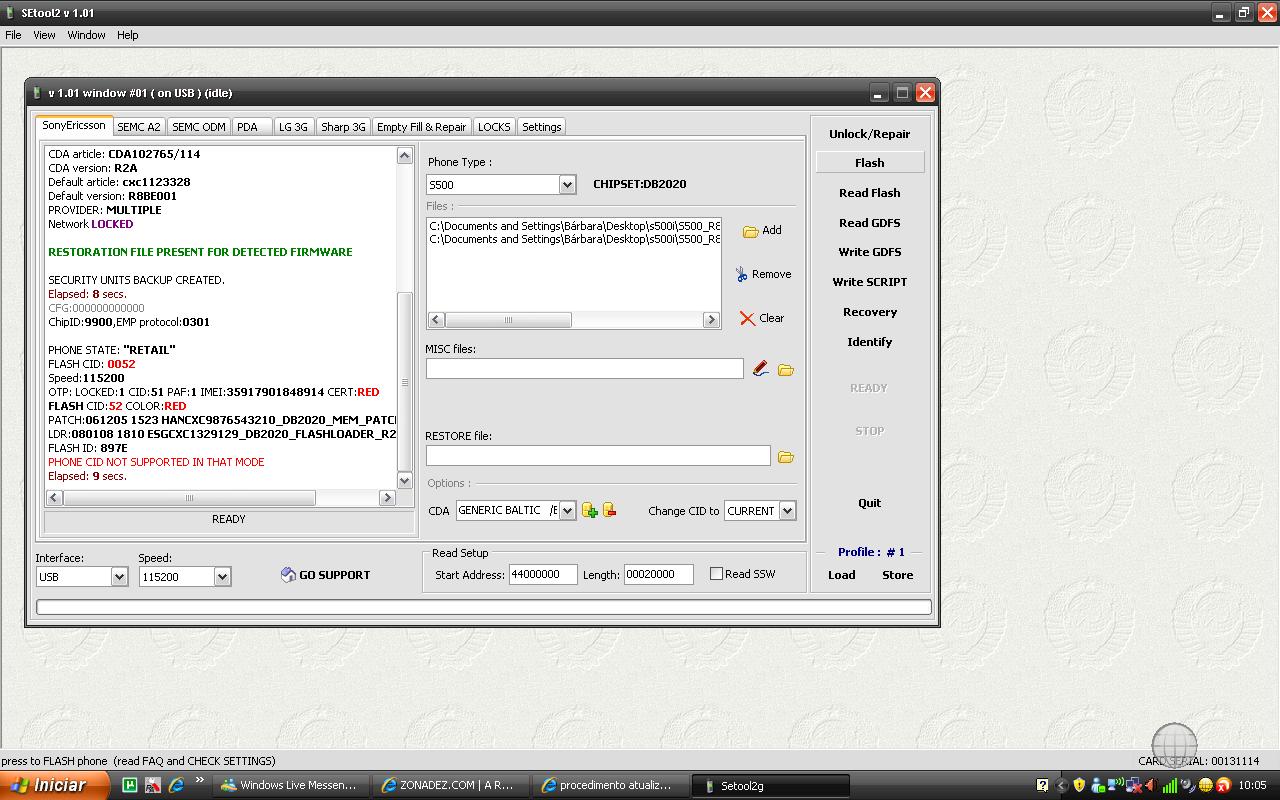Click the Unlock/Repair button
This screenshot has height=800, width=1280.
pyautogui.click(x=869, y=134)
